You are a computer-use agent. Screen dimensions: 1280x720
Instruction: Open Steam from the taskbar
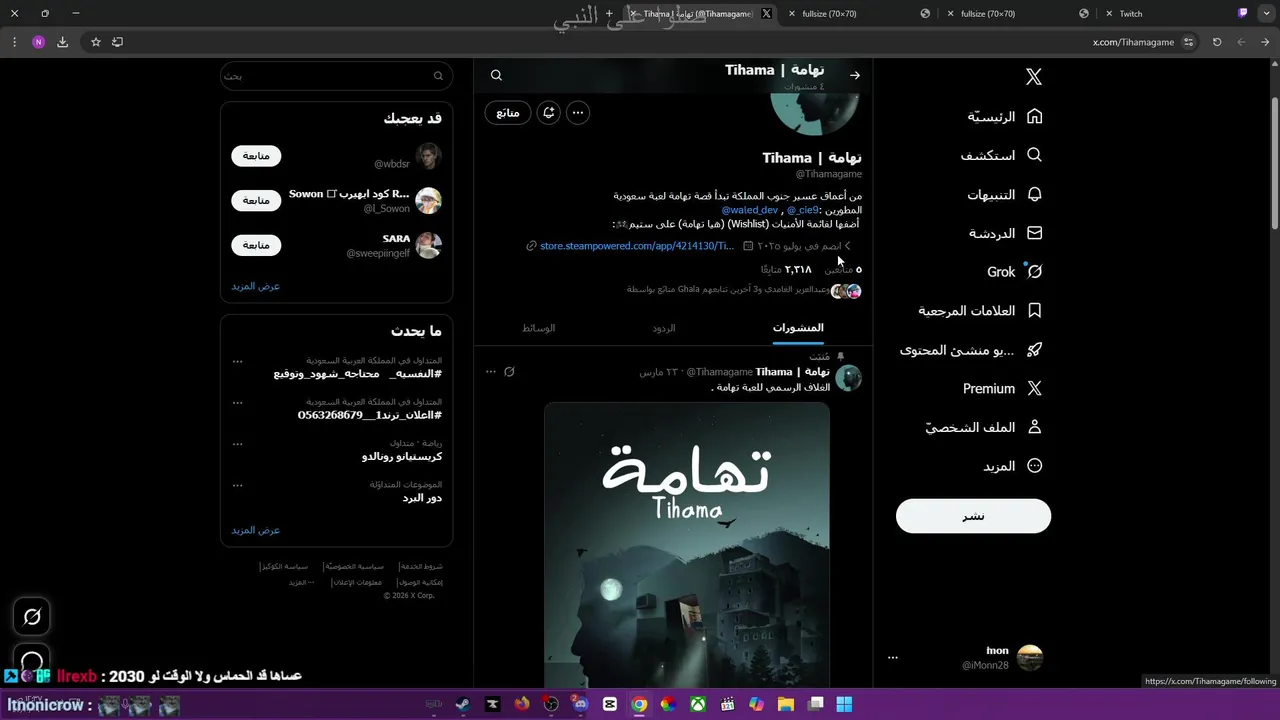click(x=462, y=704)
